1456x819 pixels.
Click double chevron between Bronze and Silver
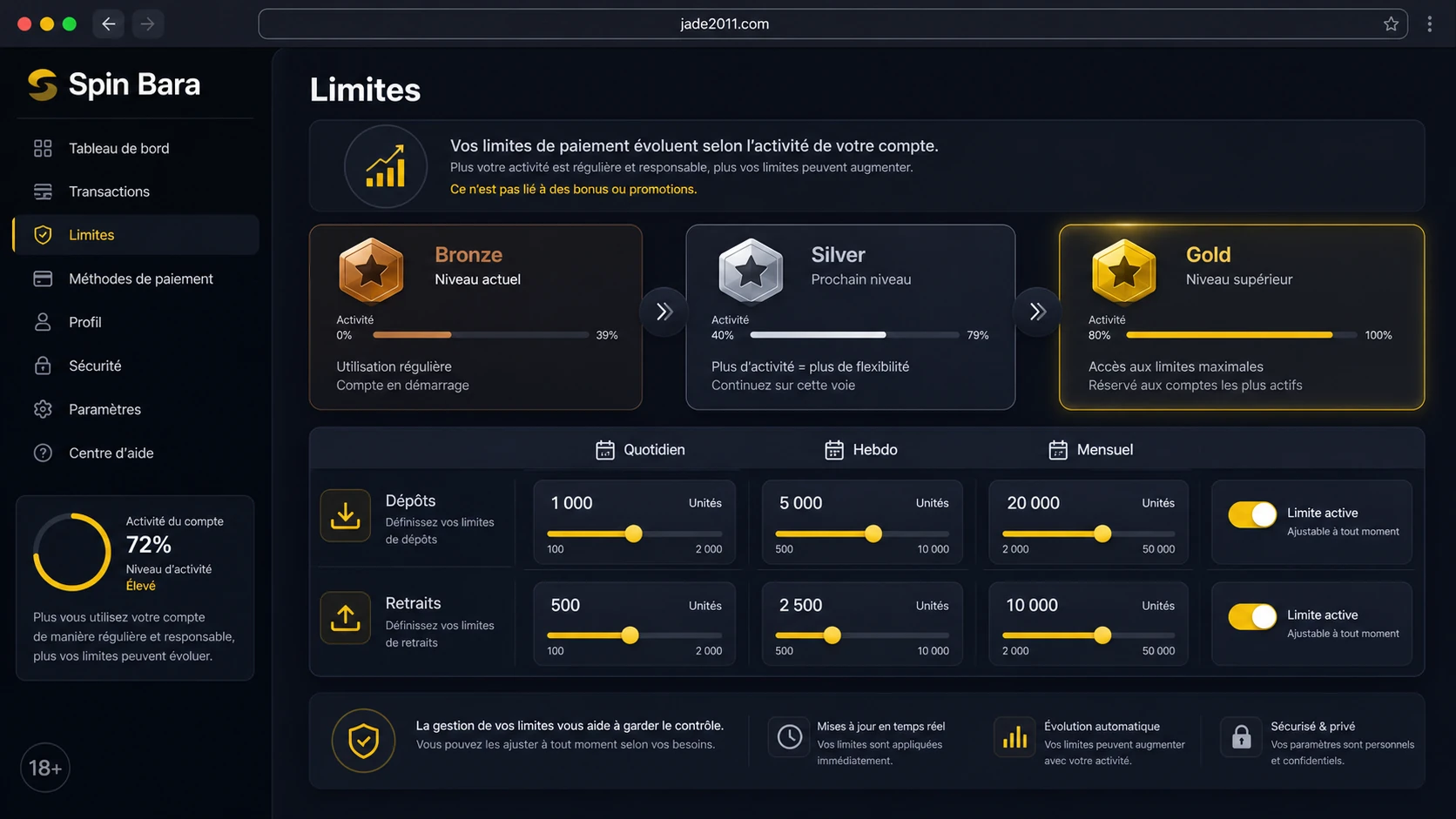pos(664,312)
